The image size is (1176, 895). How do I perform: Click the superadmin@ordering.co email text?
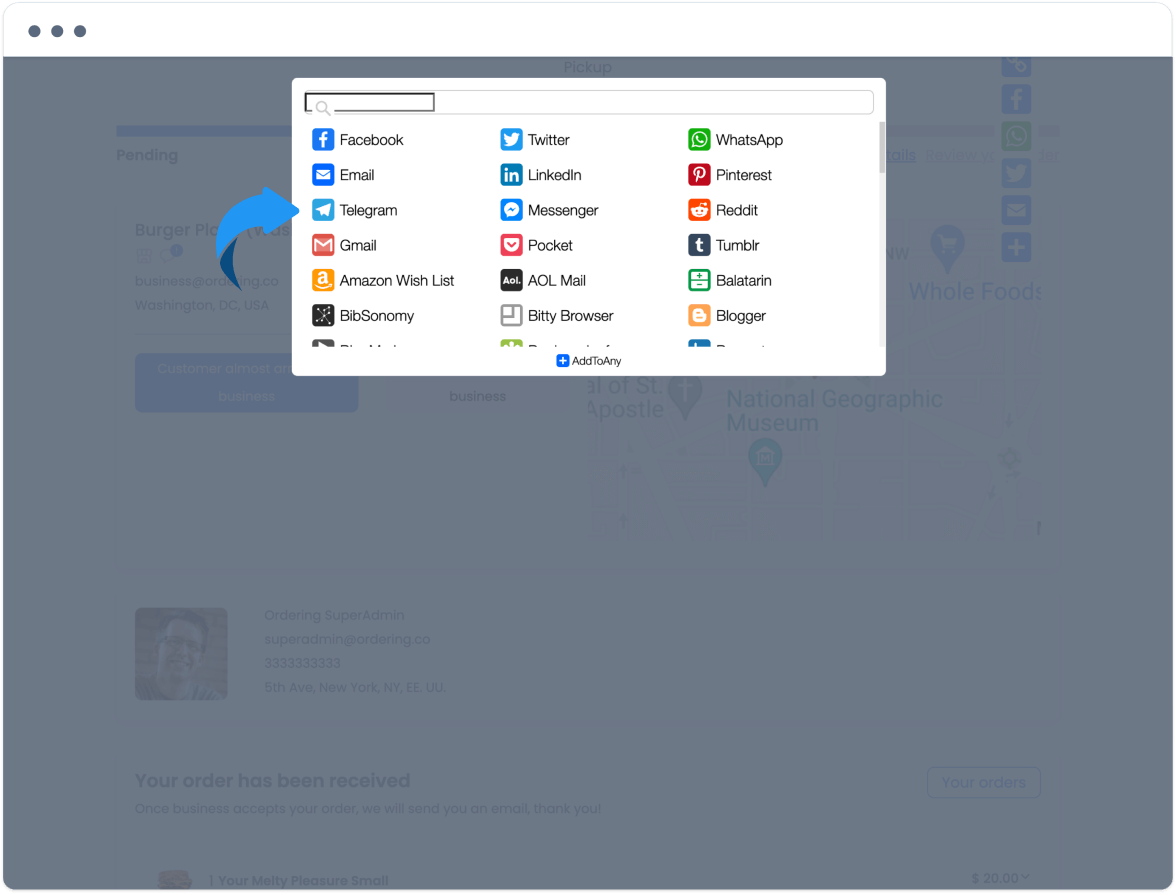347,639
